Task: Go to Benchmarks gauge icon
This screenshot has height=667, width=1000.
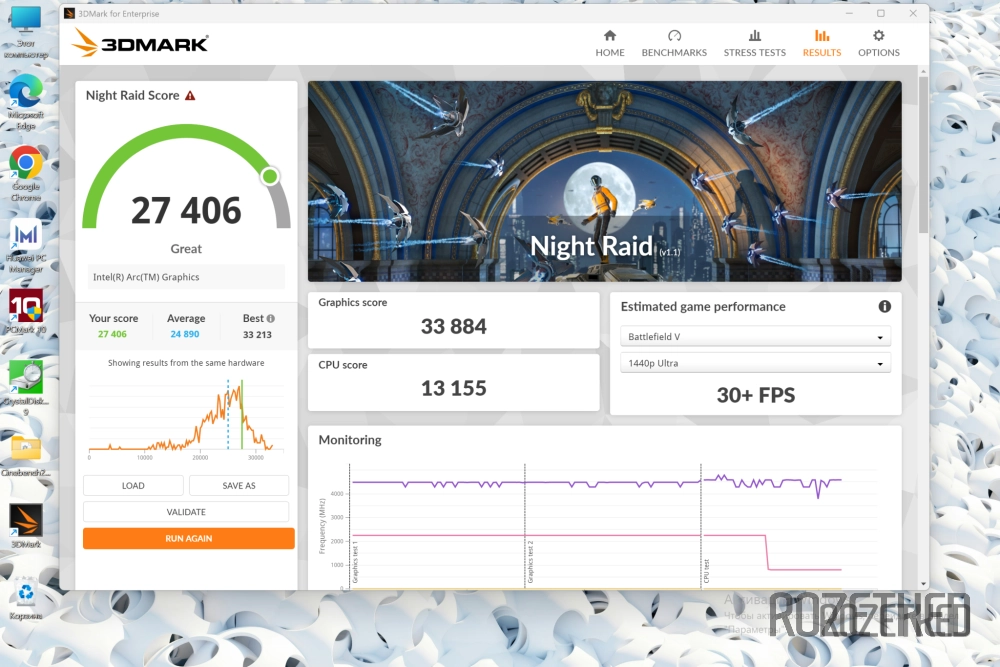Action: pos(674,36)
